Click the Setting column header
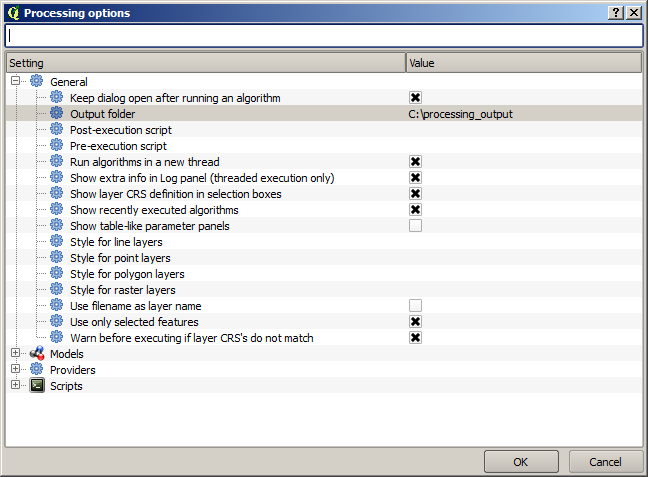Image resolution: width=648 pixels, height=477 pixels. click(x=205, y=63)
